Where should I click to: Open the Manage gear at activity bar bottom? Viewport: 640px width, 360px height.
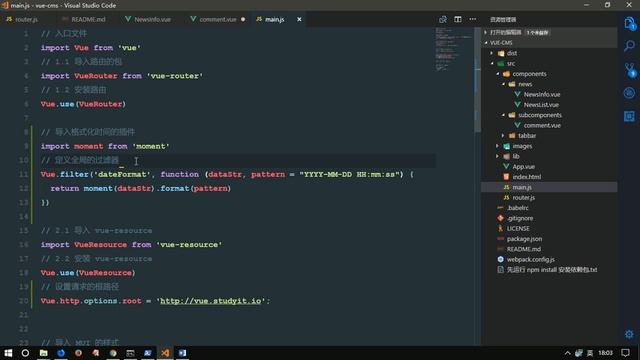[629, 334]
